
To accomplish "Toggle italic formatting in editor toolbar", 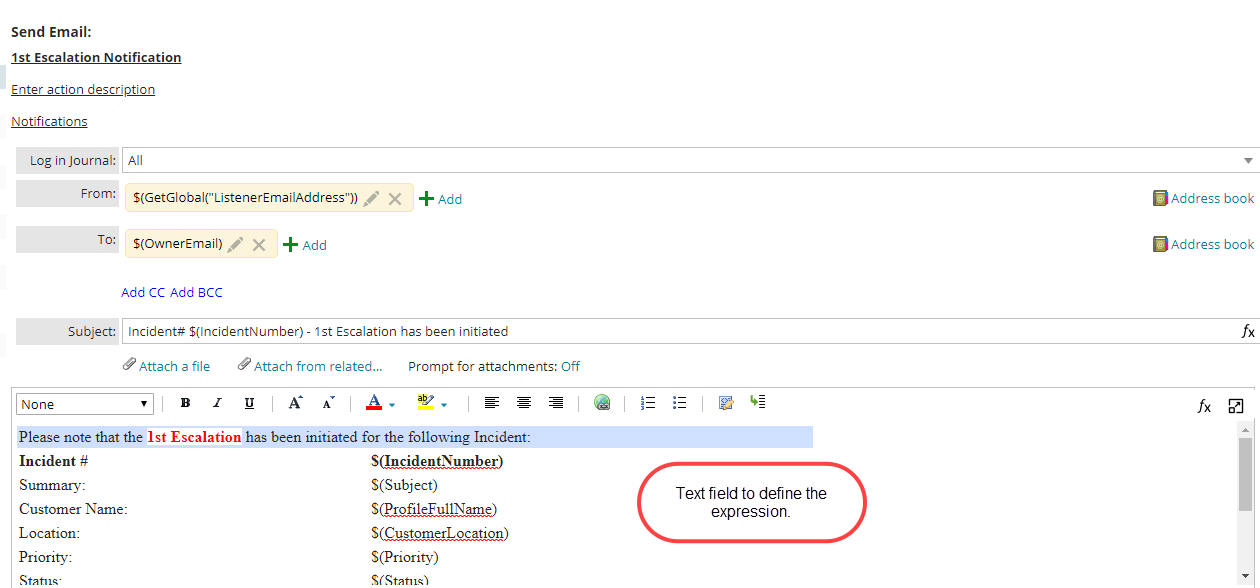I will tap(217, 403).
